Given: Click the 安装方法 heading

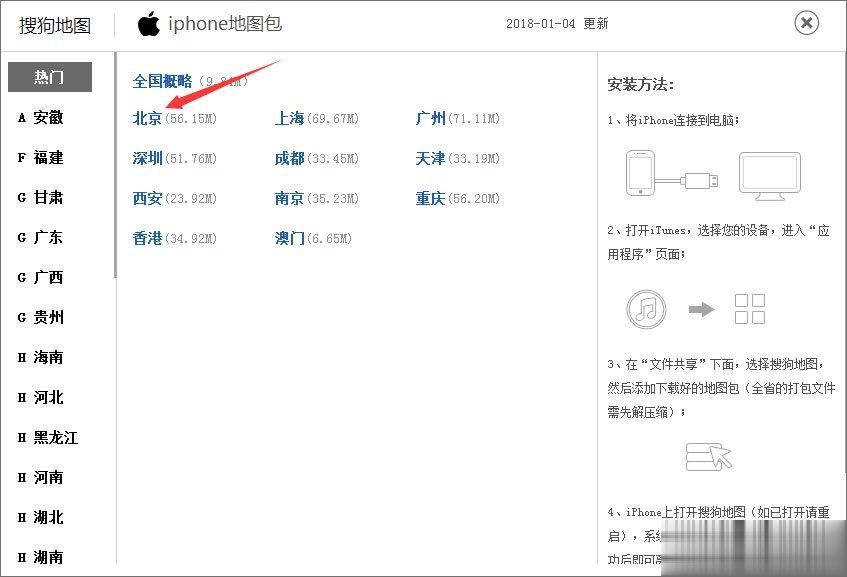Looking at the screenshot, I should click(640, 84).
